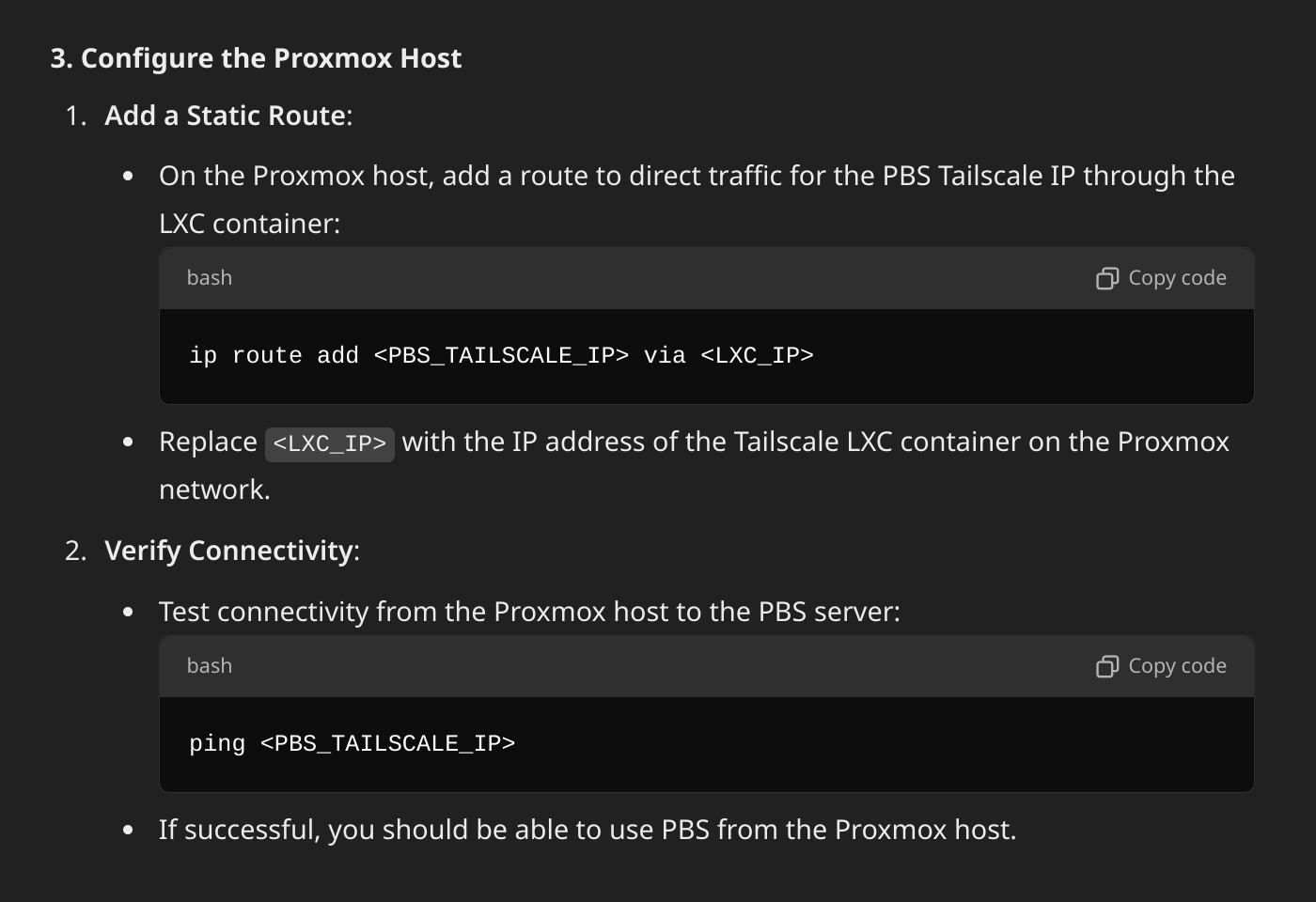Click <PBS_TAILSCALE_IP> in the ip route command
The width and height of the screenshot is (1316, 902).
pyautogui.click(x=501, y=356)
